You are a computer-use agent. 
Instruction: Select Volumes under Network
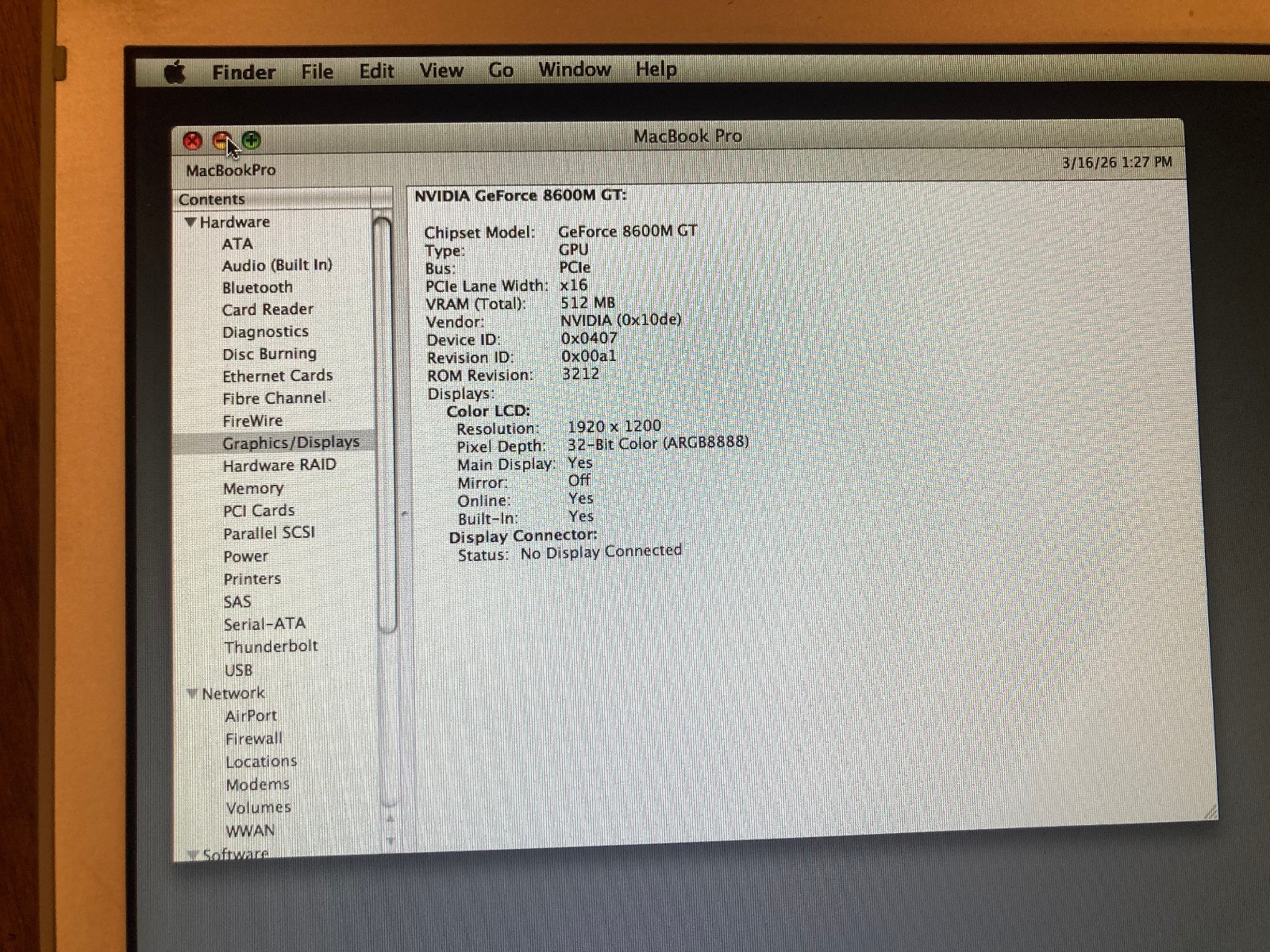(259, 808)
